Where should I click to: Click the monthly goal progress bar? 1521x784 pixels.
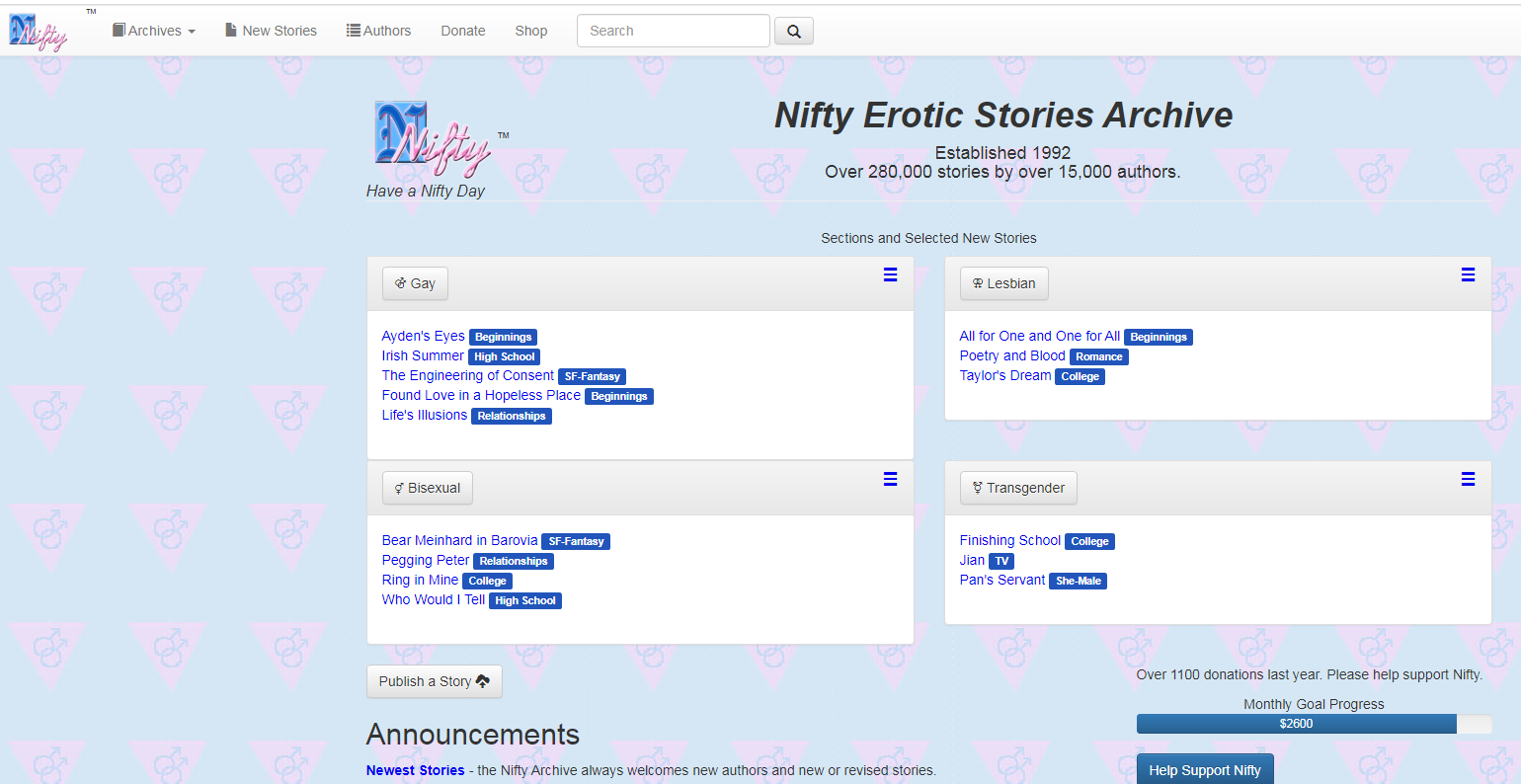1314,724
